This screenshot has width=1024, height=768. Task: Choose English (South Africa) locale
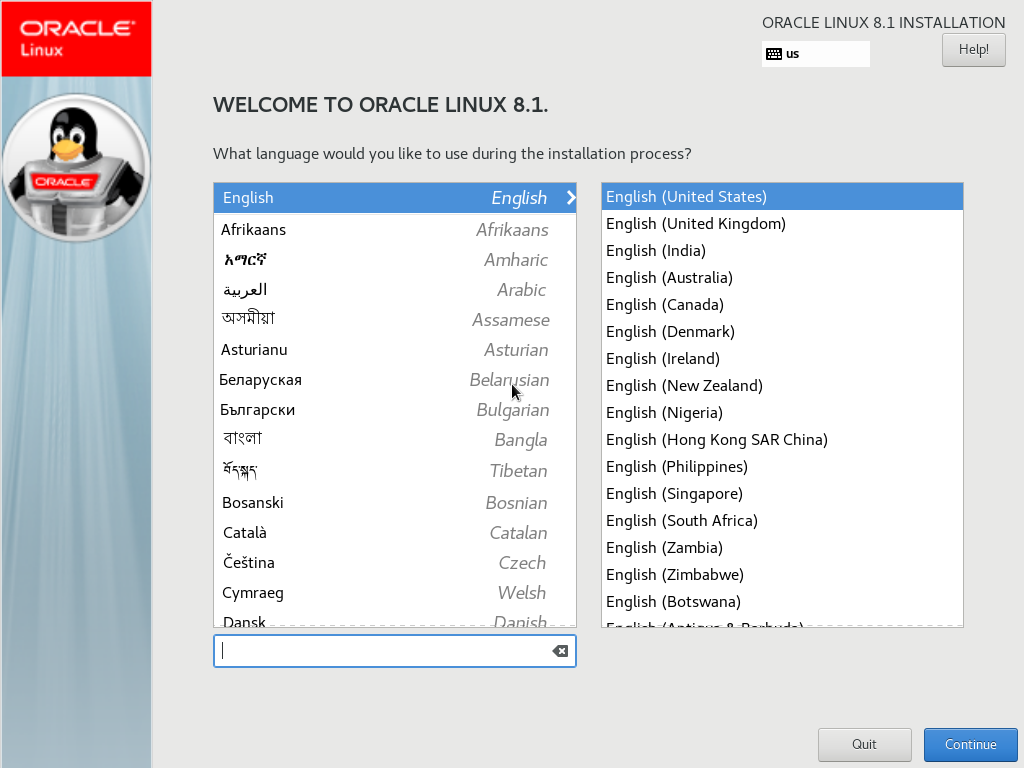(x=782, y=520)
